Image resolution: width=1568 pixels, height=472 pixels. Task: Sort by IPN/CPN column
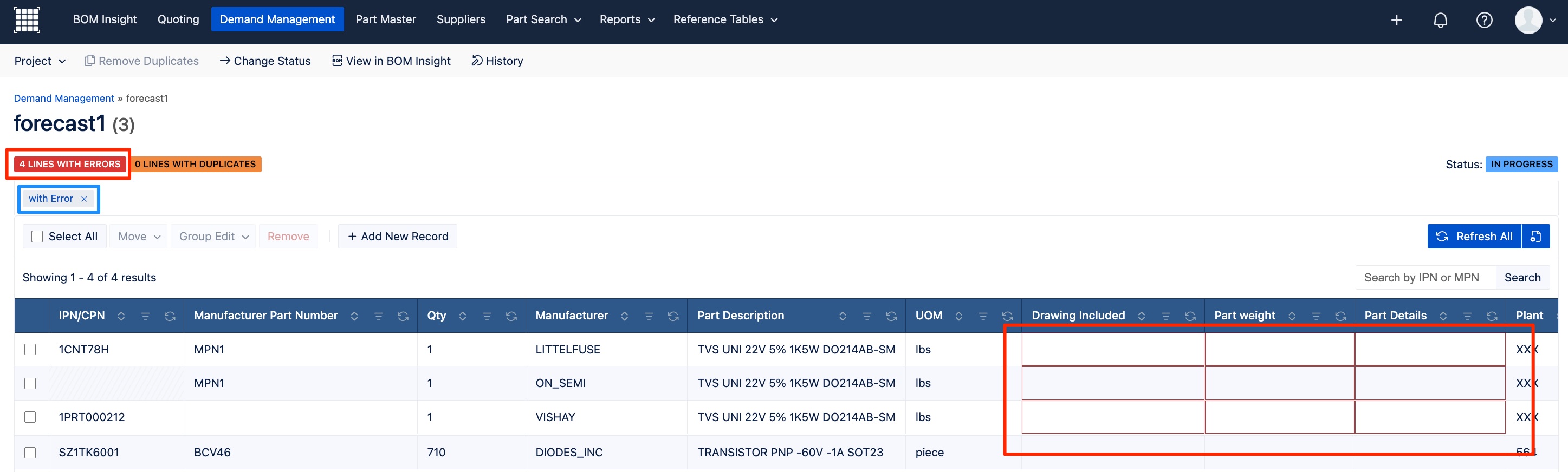(121, 316)
